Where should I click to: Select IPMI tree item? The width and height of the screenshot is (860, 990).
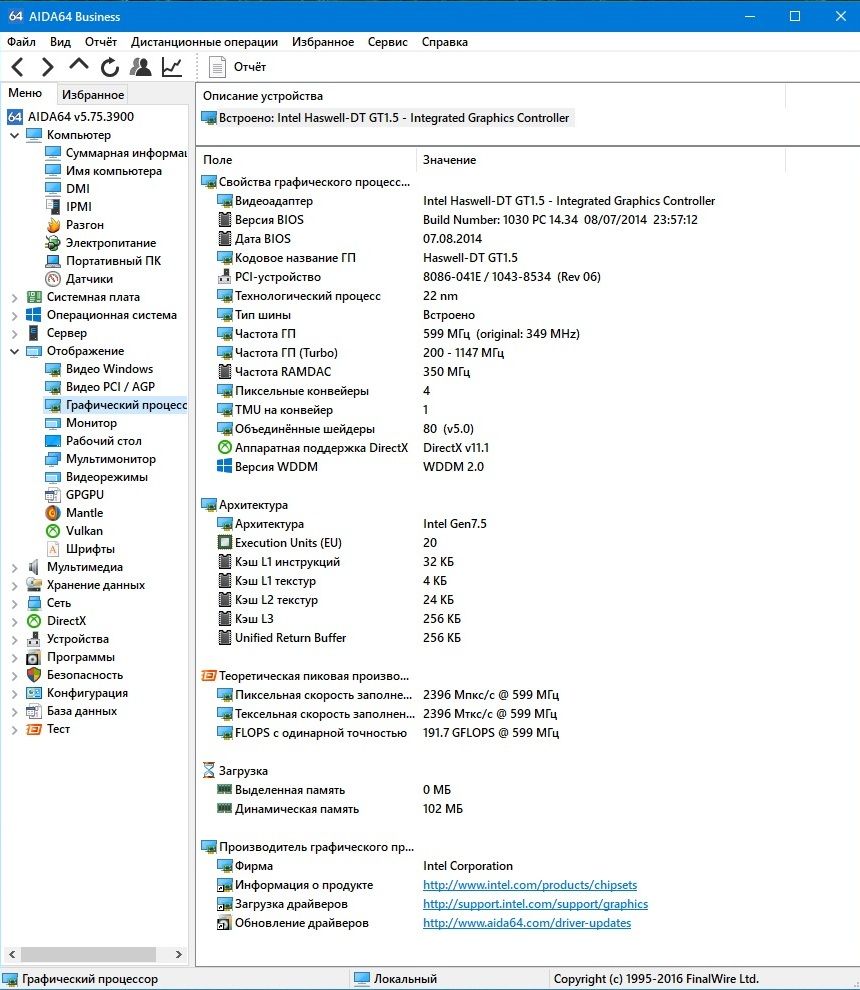coord(68,207)
